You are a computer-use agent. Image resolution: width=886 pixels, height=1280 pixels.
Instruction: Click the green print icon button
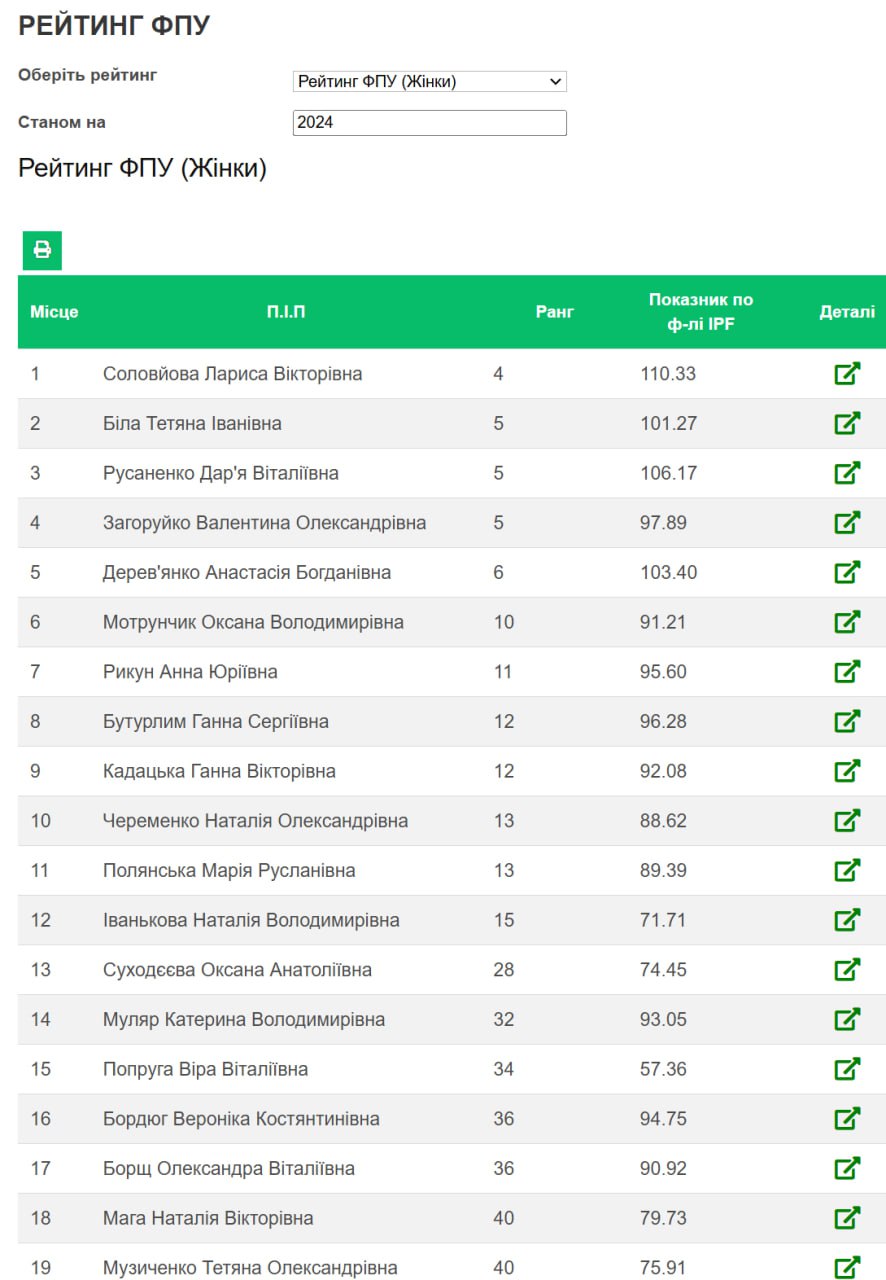42,250
